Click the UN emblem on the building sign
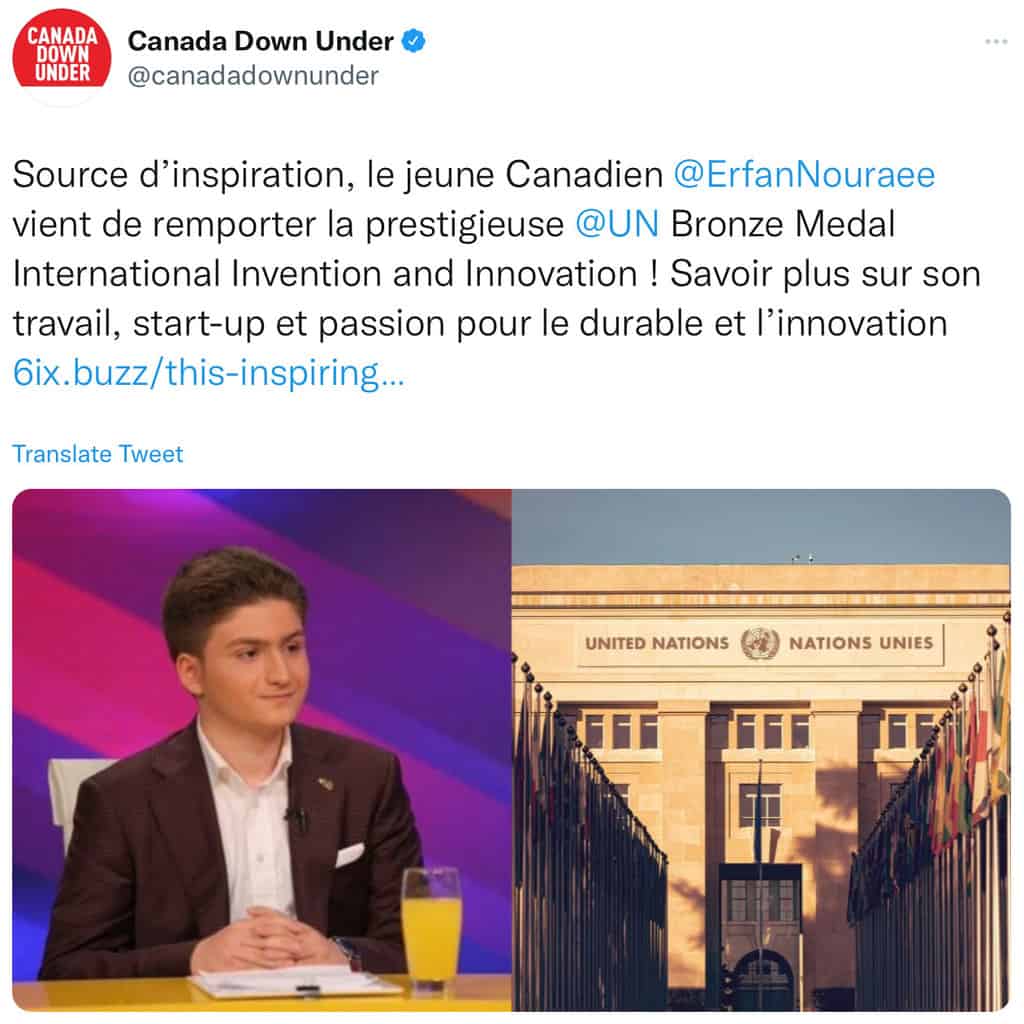The height and width of the screenshot is (1024, 1024). click(760, 643)
